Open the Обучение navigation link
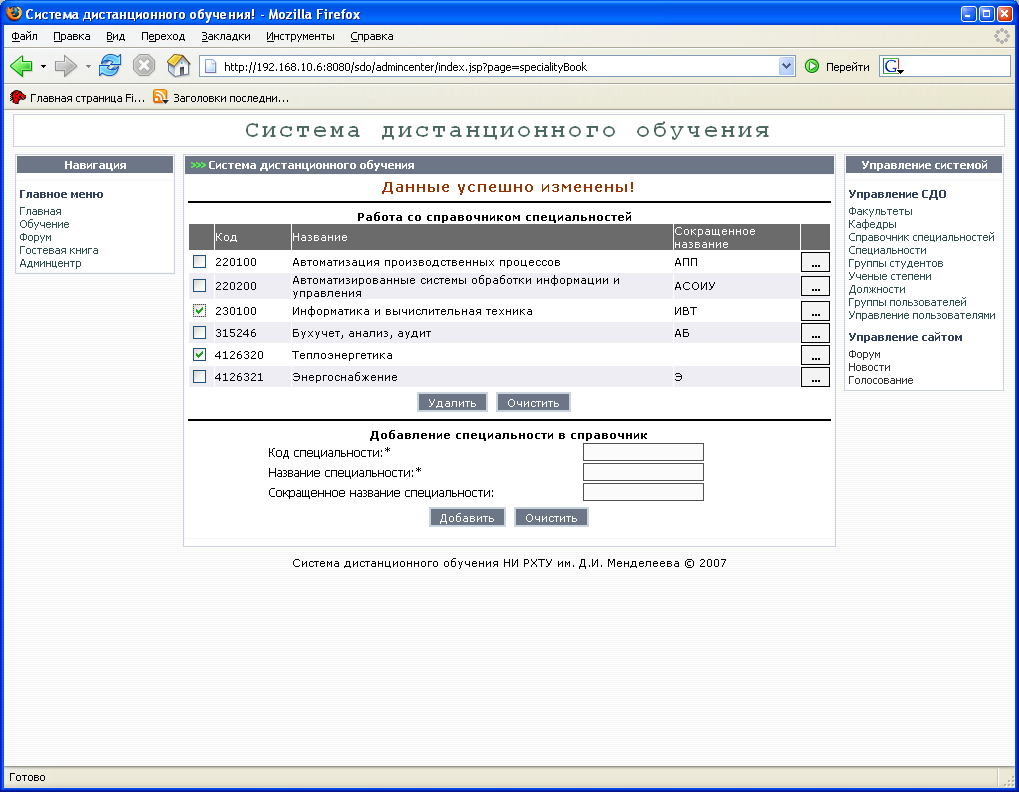1019x792 pixels. (x=44, y=224)
